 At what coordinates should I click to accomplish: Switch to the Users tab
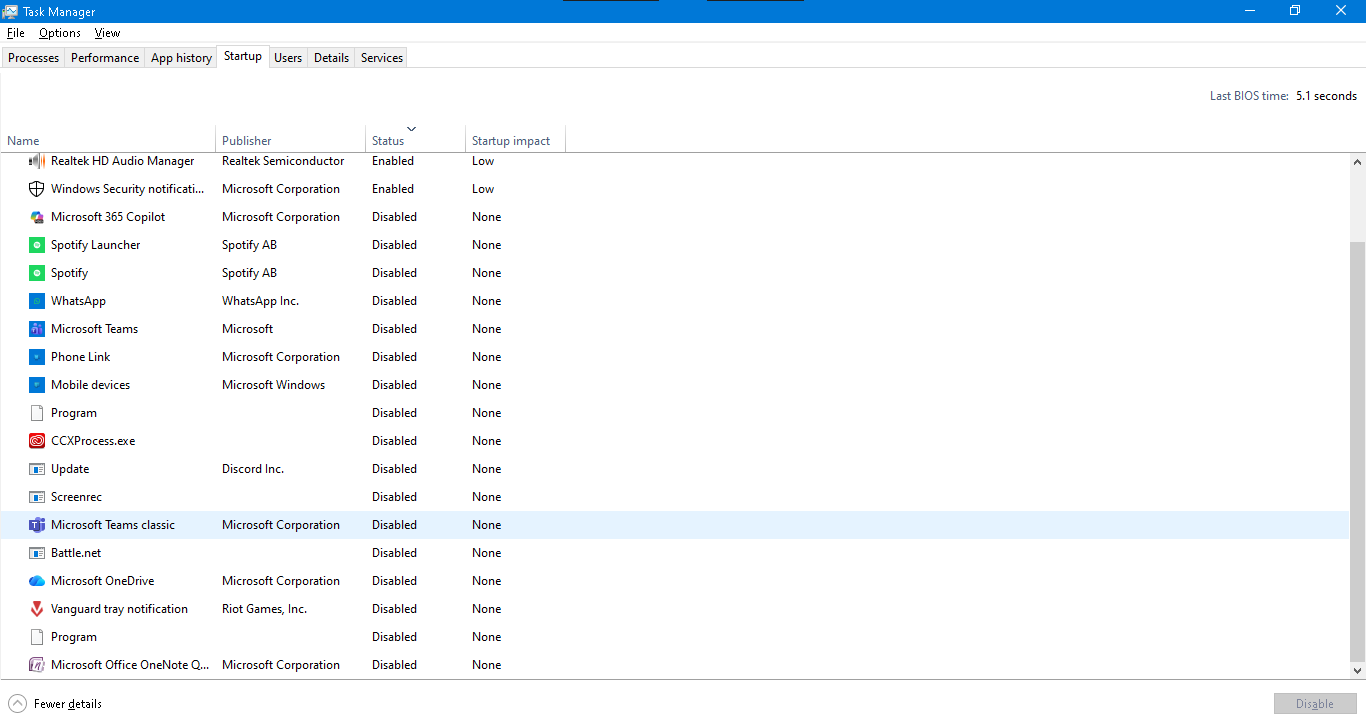point(288,58)
